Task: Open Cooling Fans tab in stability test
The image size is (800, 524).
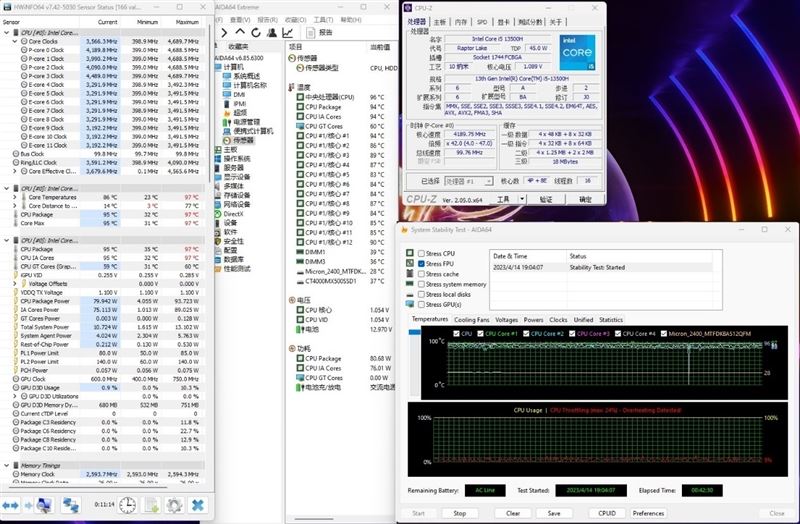Action: (471, 320)
